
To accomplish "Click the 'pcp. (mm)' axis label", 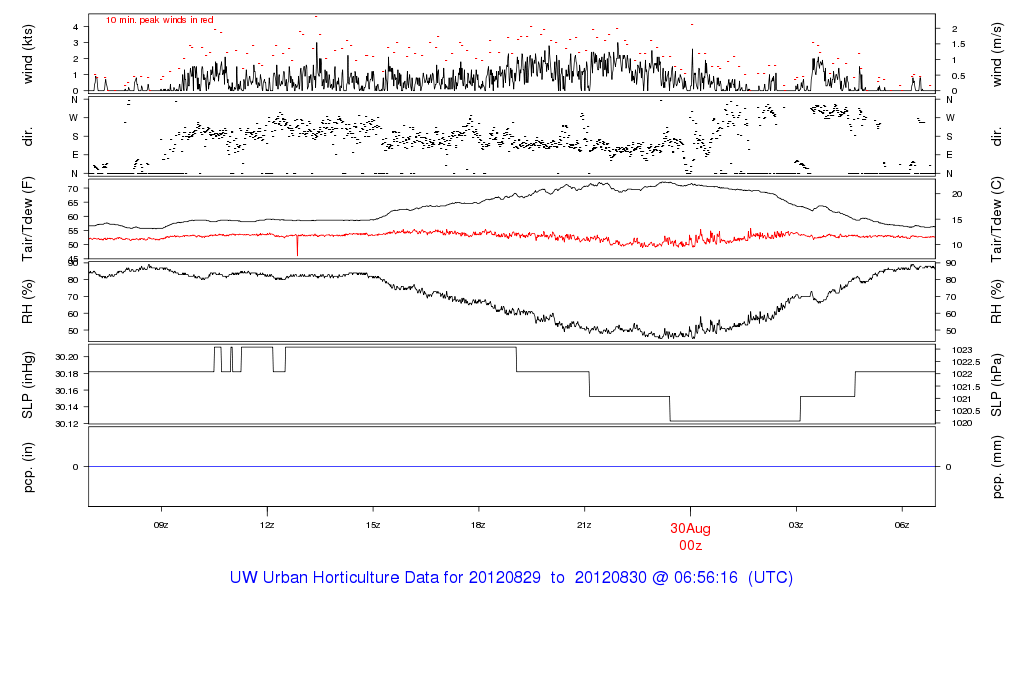I will click(x=997, y=467).
